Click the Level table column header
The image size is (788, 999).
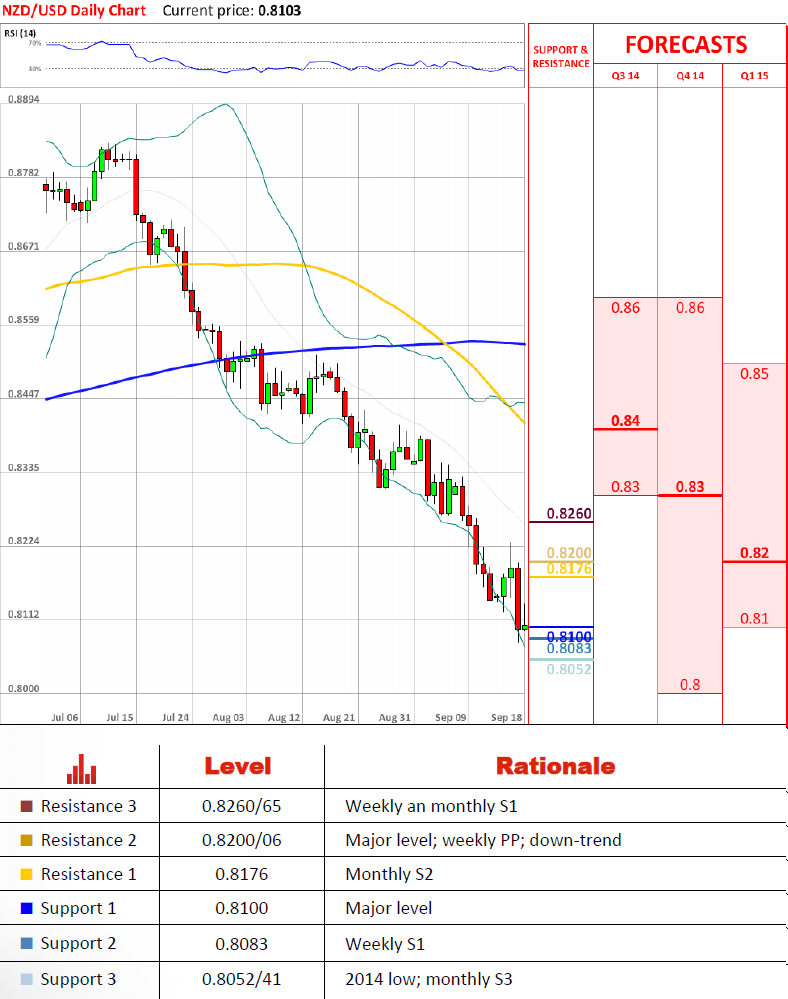pyautogui.click(x=238, y=766)
